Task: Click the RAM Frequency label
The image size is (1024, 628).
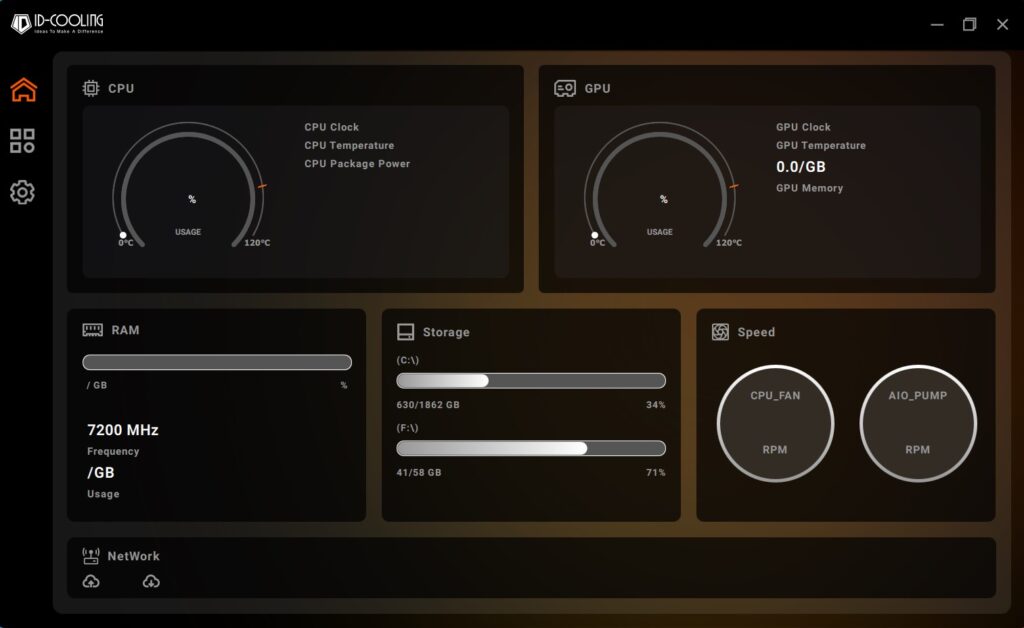Action: pos(113,451)
